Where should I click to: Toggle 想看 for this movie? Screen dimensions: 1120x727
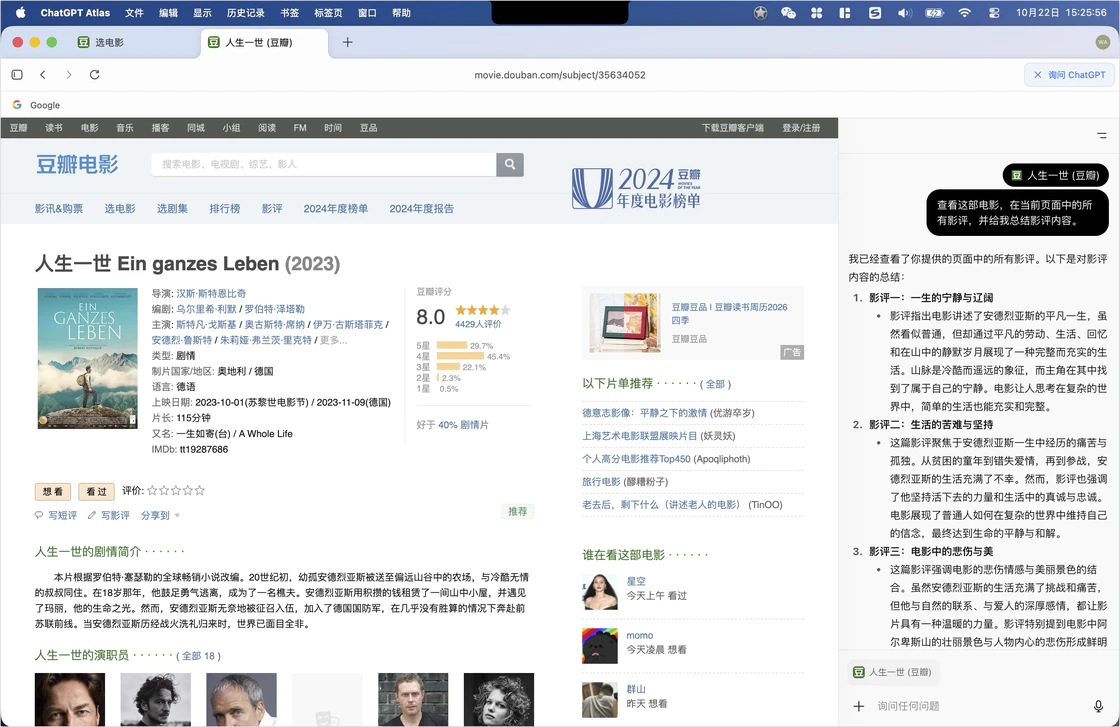[52, 491]
